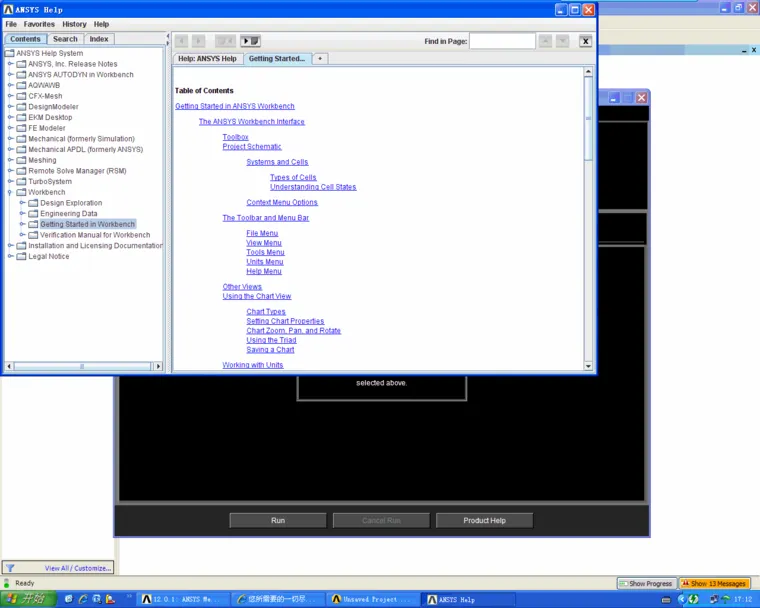760x608 pixels.
Task: Click the View All / Customize link
Action: 78,568
